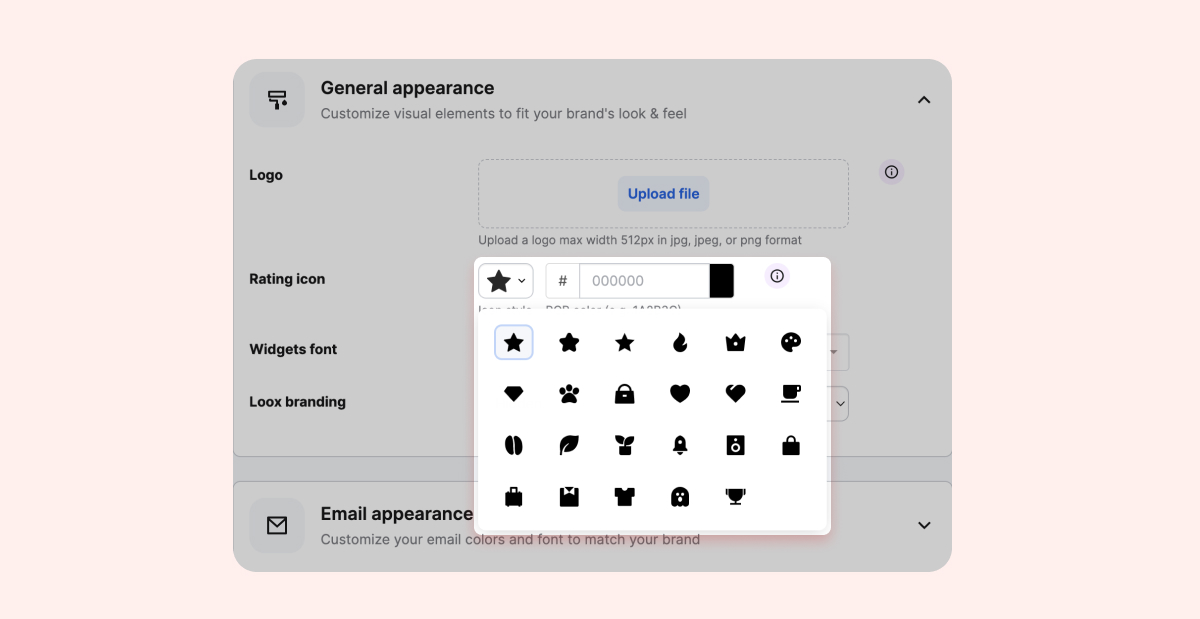Select the ghost rating icon
This screenshot has height=619, width=1200.
pyautogui.click(x=680, y=496)
